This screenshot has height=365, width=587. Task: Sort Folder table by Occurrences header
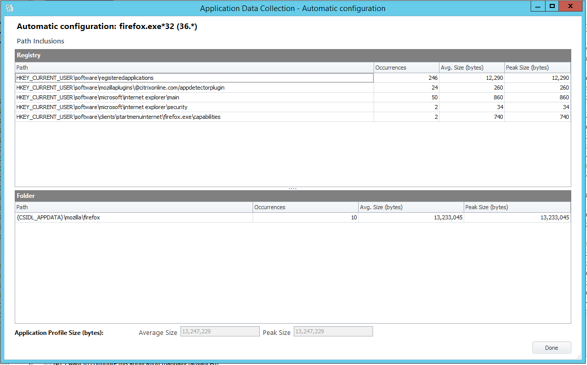305,207
